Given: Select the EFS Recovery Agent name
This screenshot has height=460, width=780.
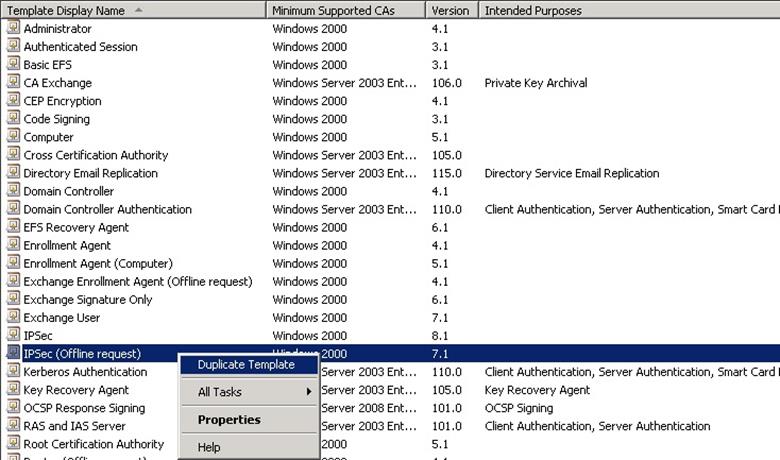Looking at the screenshot, I should (x=76, y=227).
